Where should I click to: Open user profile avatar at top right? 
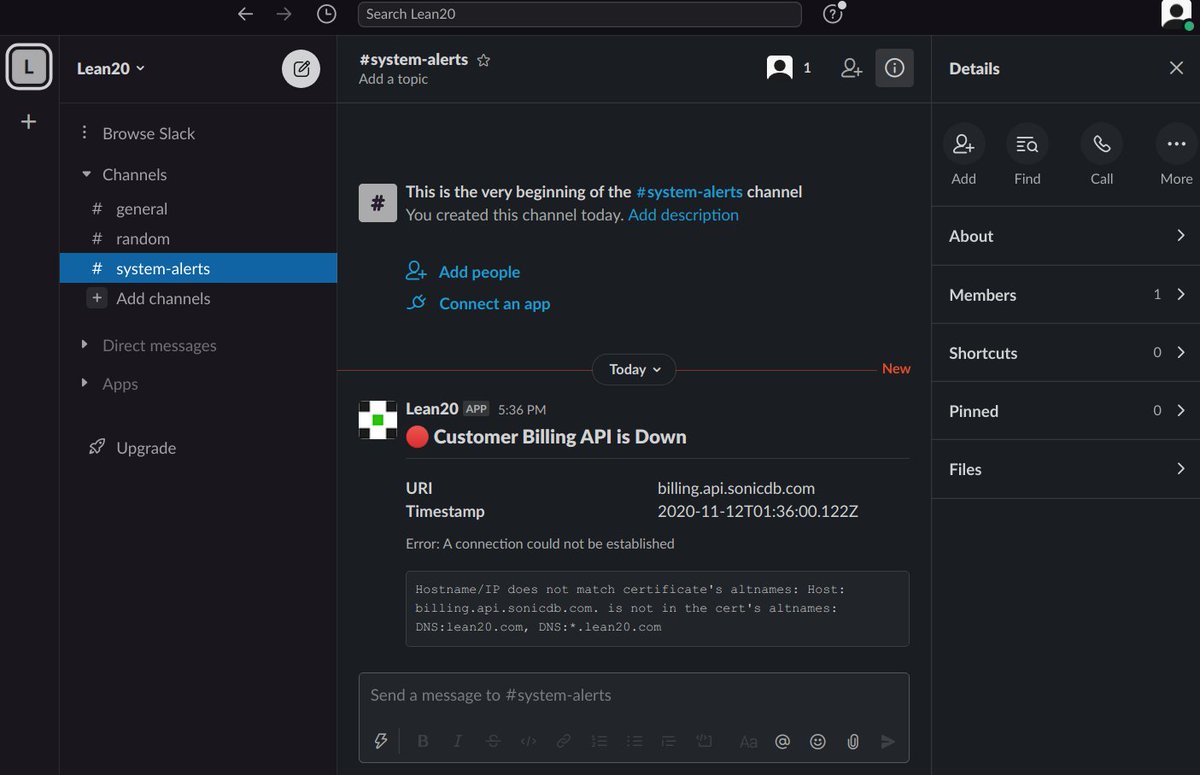(x=1175, y=14)
